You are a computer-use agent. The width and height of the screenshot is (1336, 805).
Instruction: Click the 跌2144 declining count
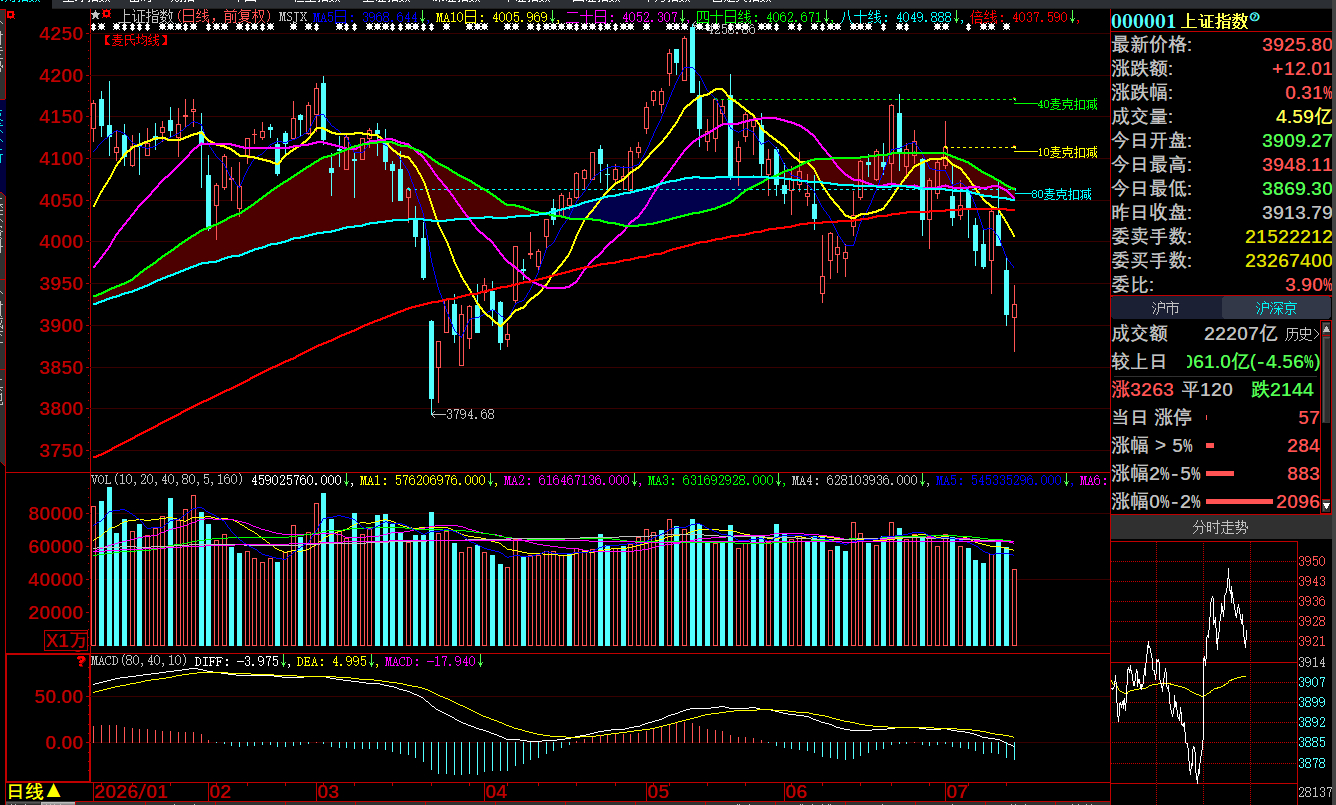tap(1283, 389)
